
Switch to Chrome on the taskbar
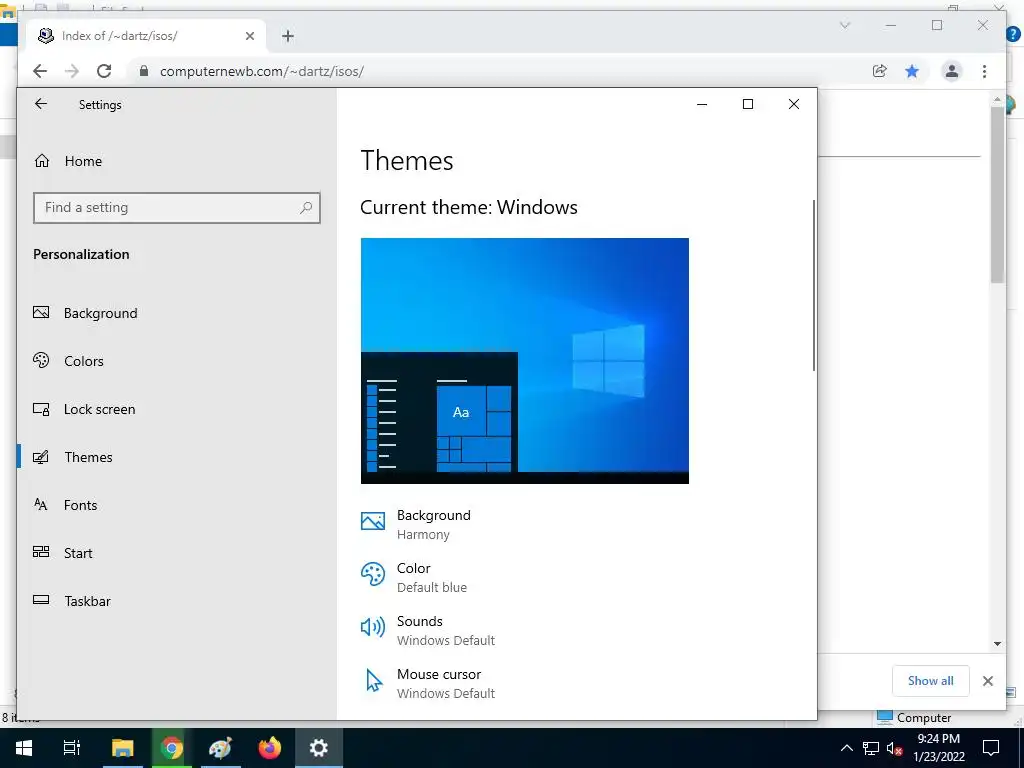coord(172,748)
